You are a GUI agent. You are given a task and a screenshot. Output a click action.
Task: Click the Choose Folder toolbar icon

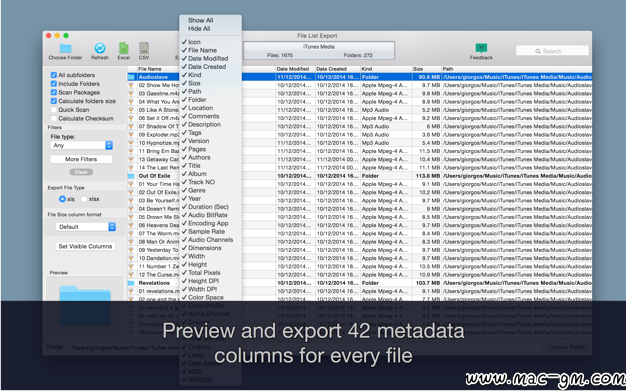65,48
